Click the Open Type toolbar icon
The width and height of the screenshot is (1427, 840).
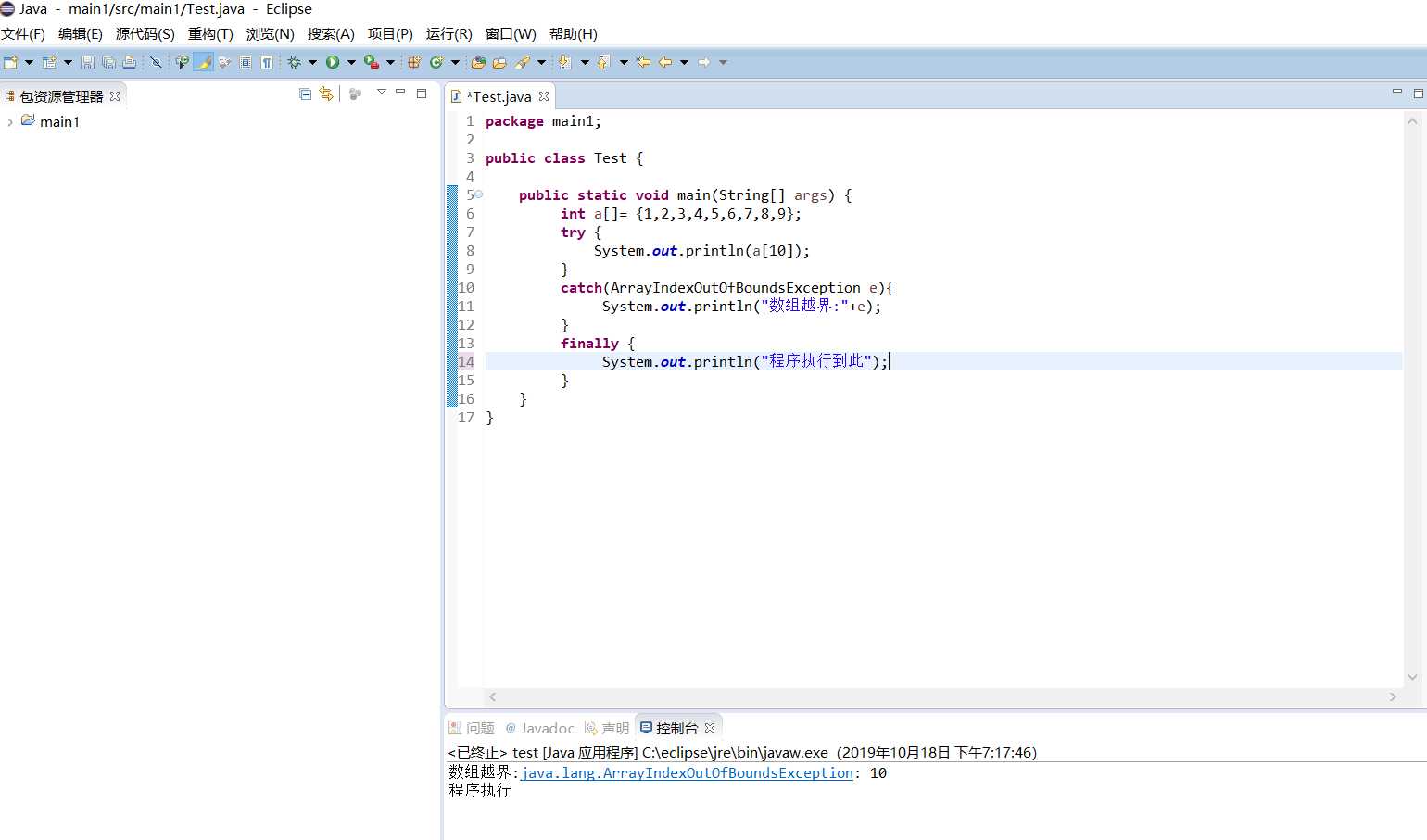478,62
